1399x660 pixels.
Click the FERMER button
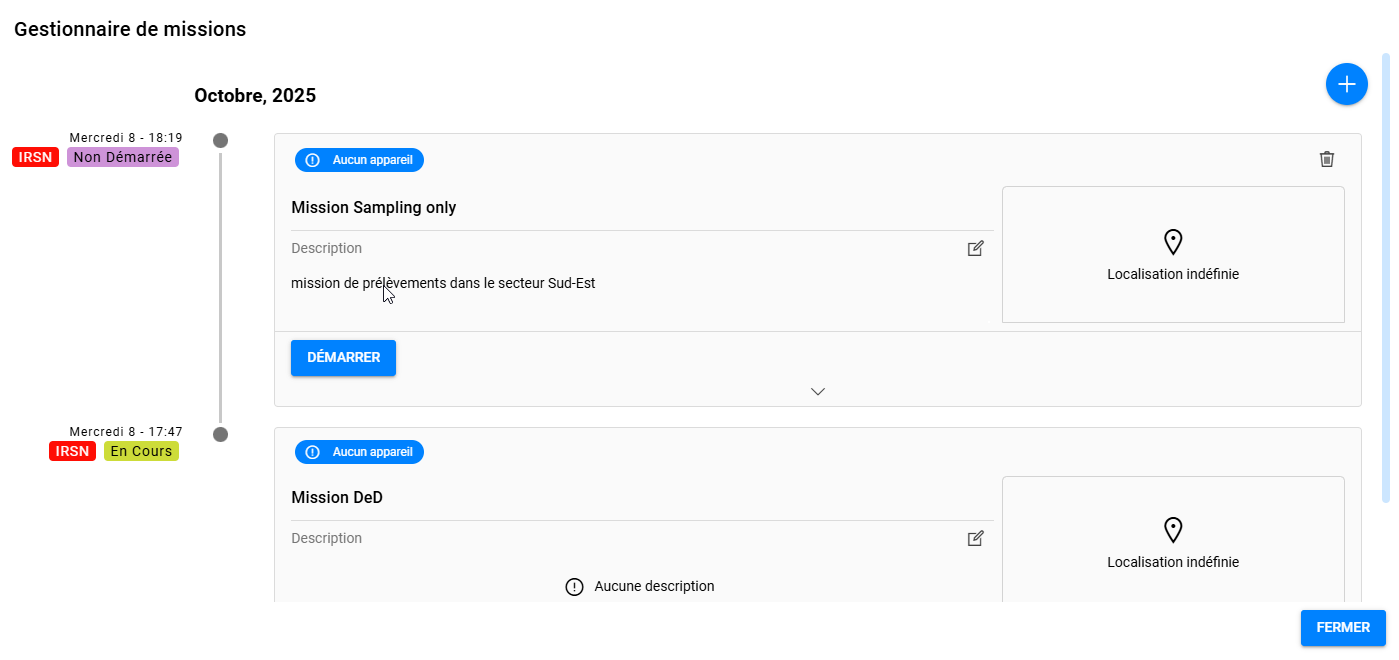click(x=1342, y=628)
